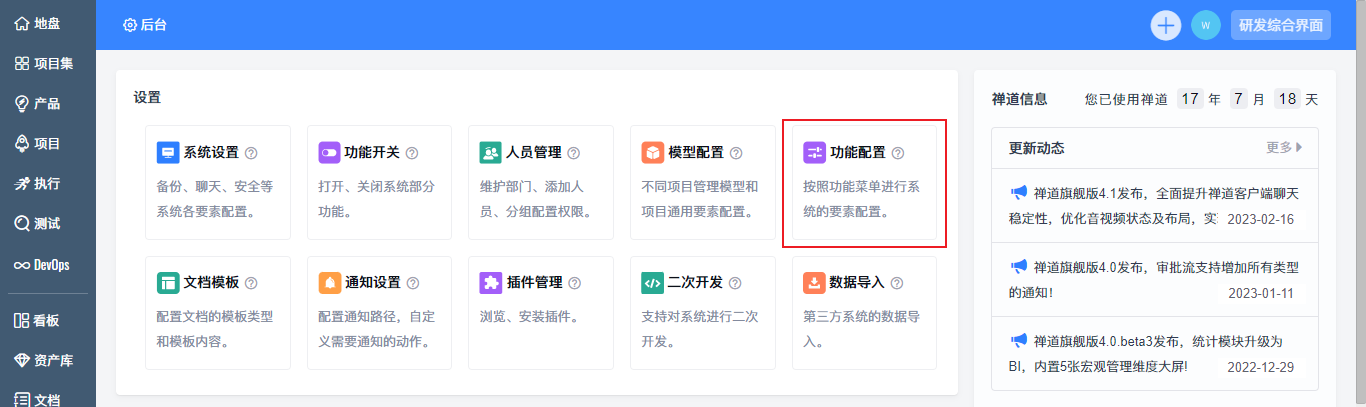Open the 模型配置 card title
Screen dimensions: 1366x407
click(696, 153)
